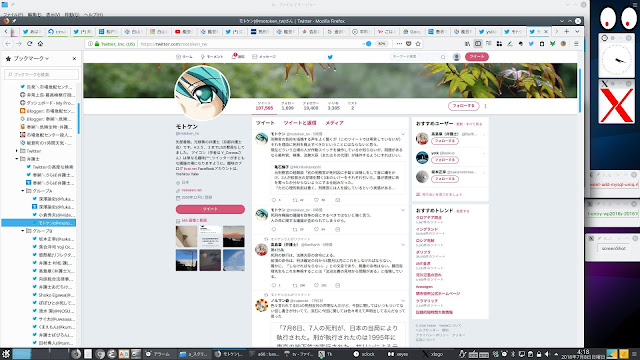
Task: Open a new browser tab
Action: [567, 31]
